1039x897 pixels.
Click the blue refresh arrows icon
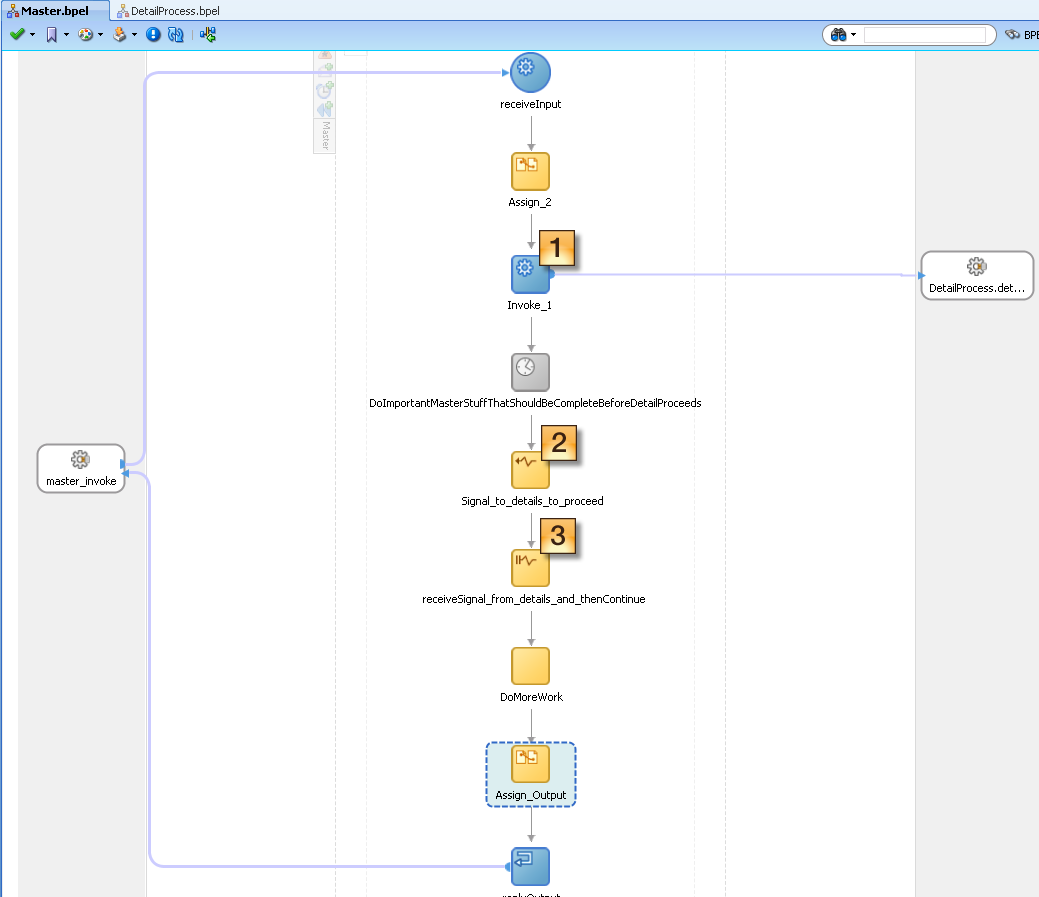[175, 34]
